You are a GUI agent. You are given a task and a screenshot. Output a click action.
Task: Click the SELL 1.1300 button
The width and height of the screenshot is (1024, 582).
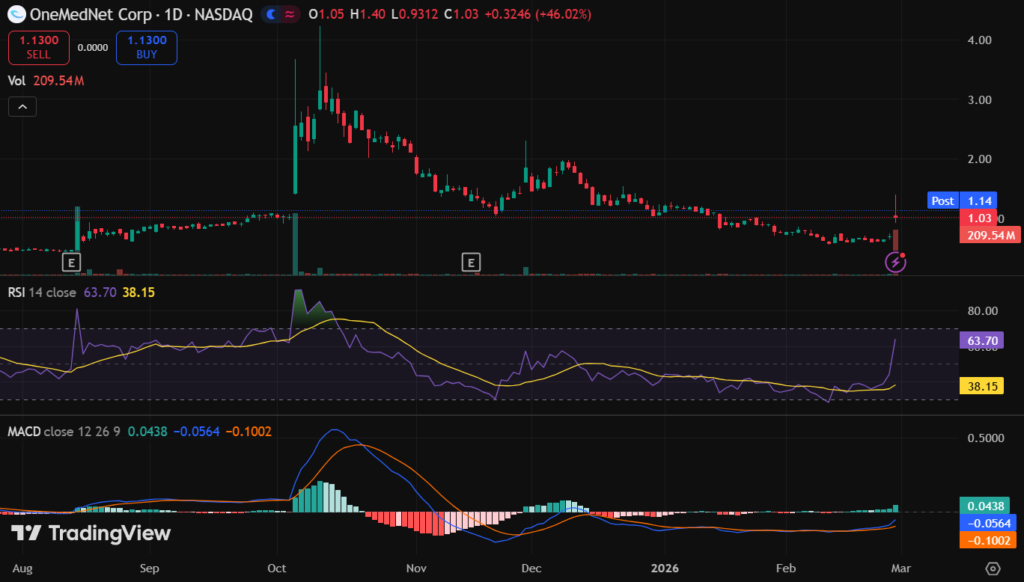[38, 47]
